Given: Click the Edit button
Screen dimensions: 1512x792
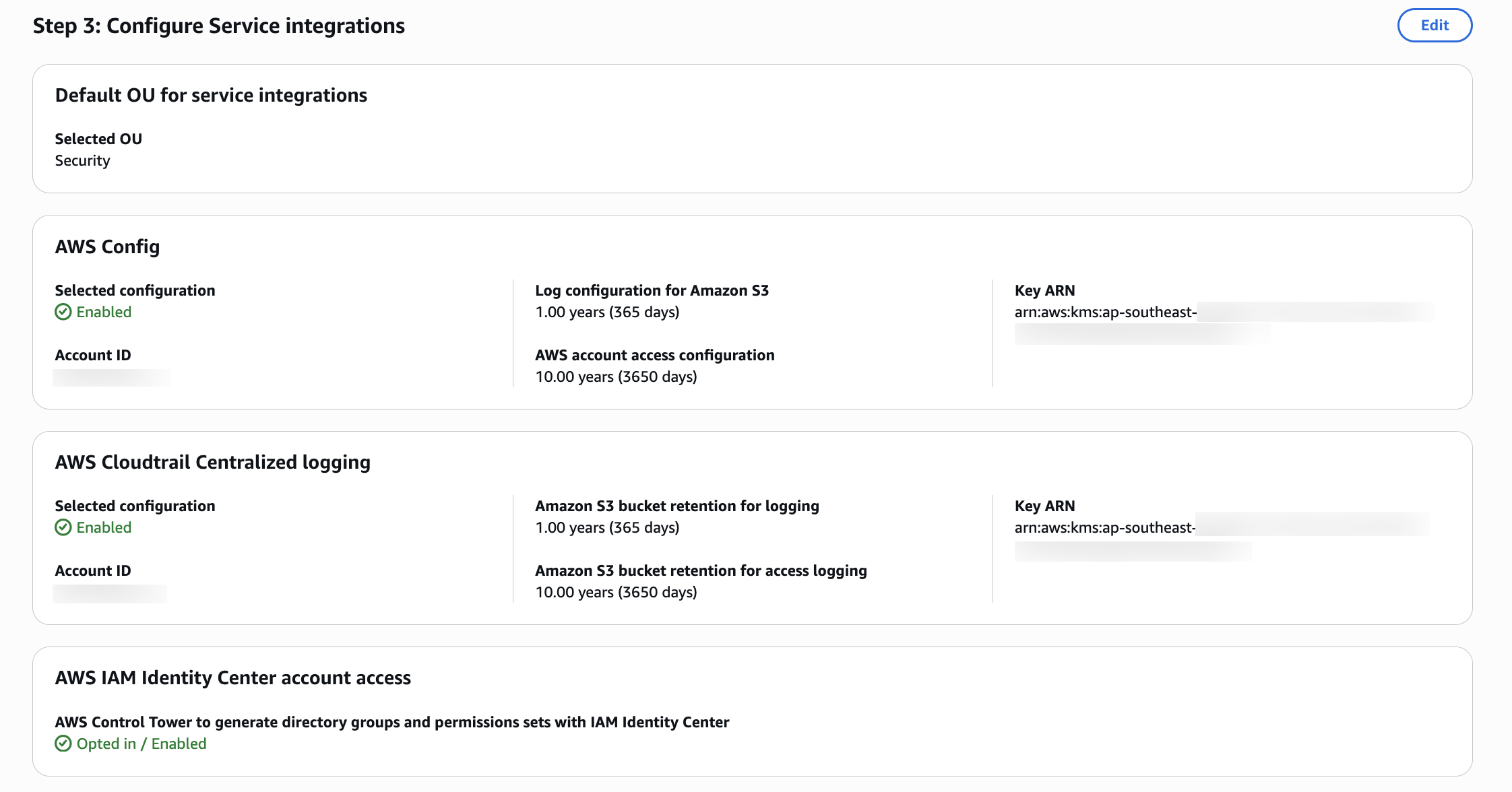Looking at the screenshot, I should coord(1435,25).
